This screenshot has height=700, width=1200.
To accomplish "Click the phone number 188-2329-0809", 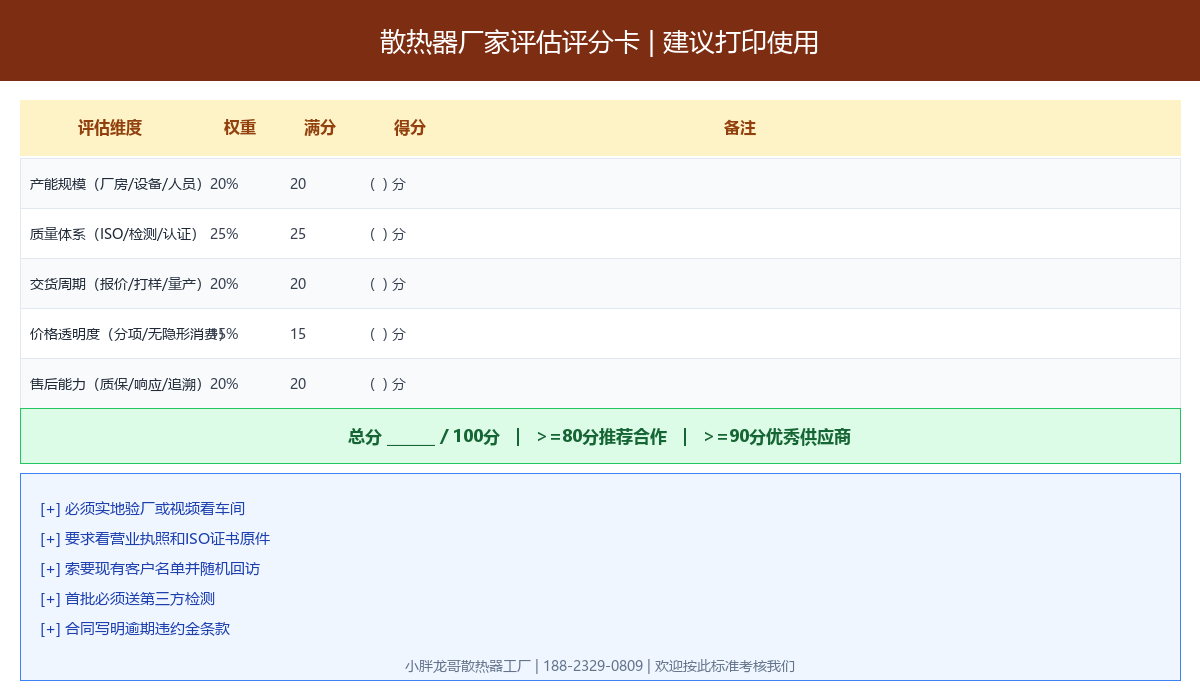I will click(593, 666).
